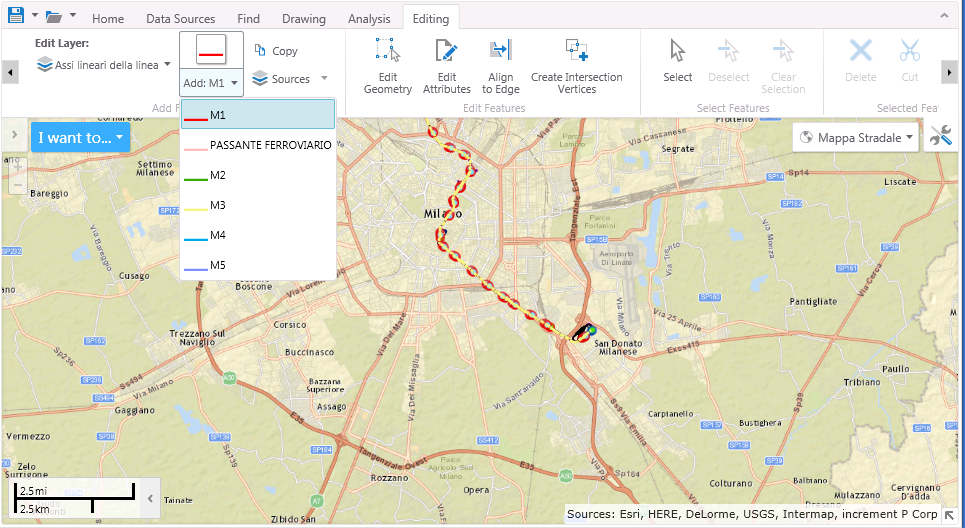Zoom out the map with minus button

18,185
